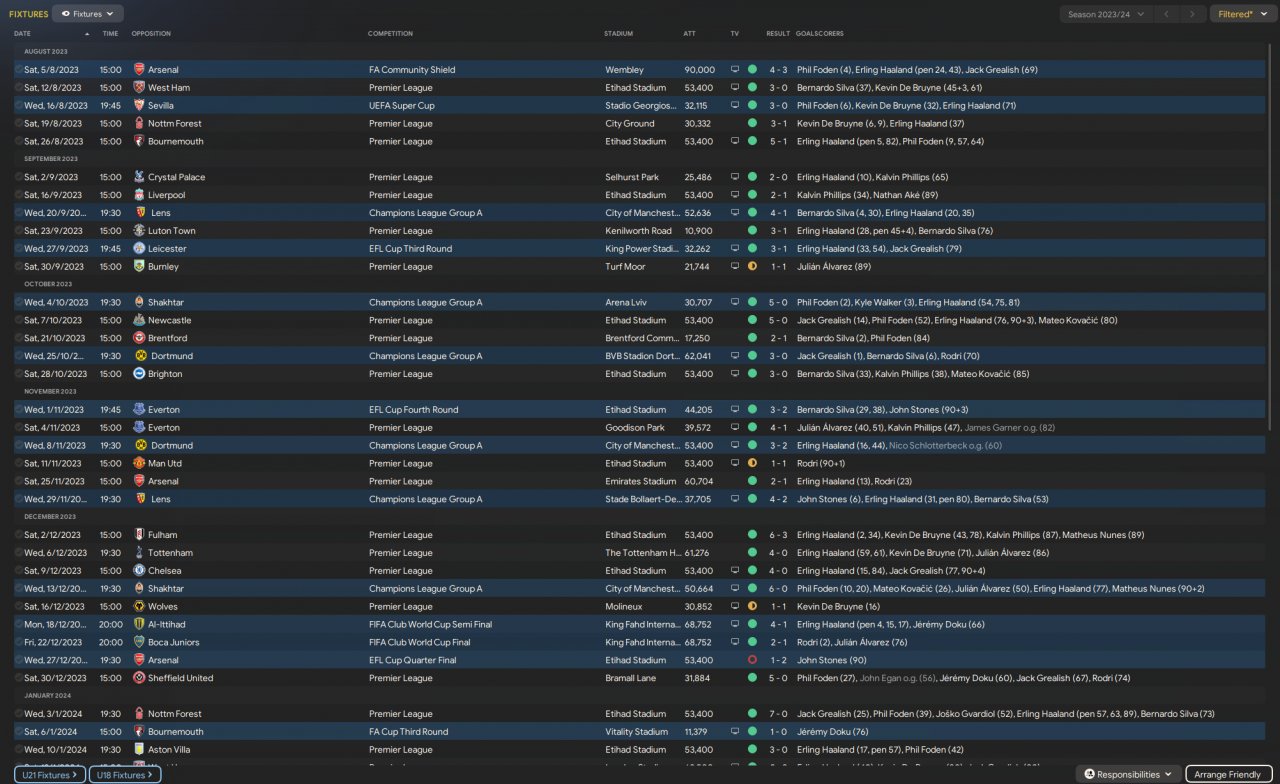1280x784 pixels.
Task: Sort by the Result column header
Action: click(x=778, y=34)
